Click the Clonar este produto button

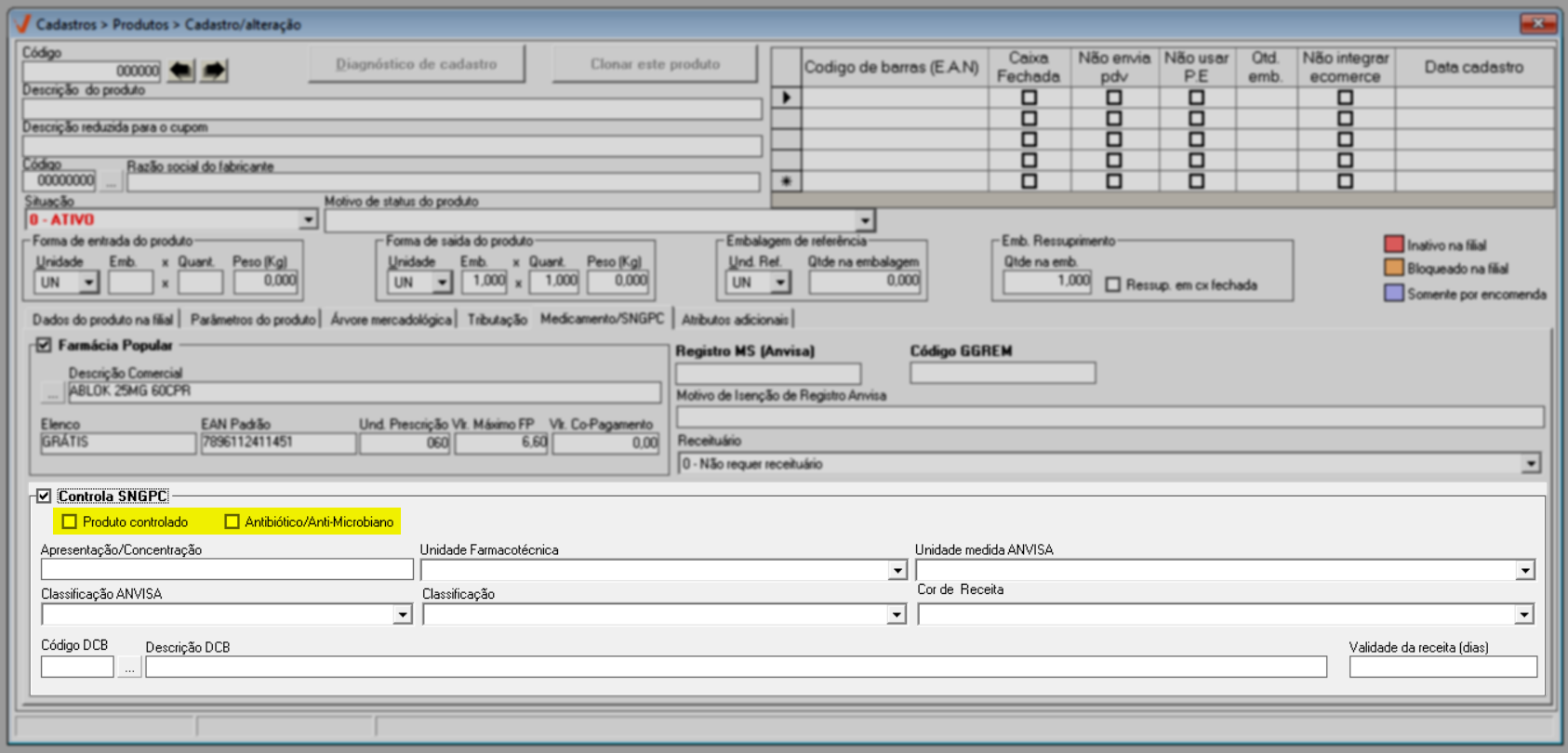tap(655, 64)
